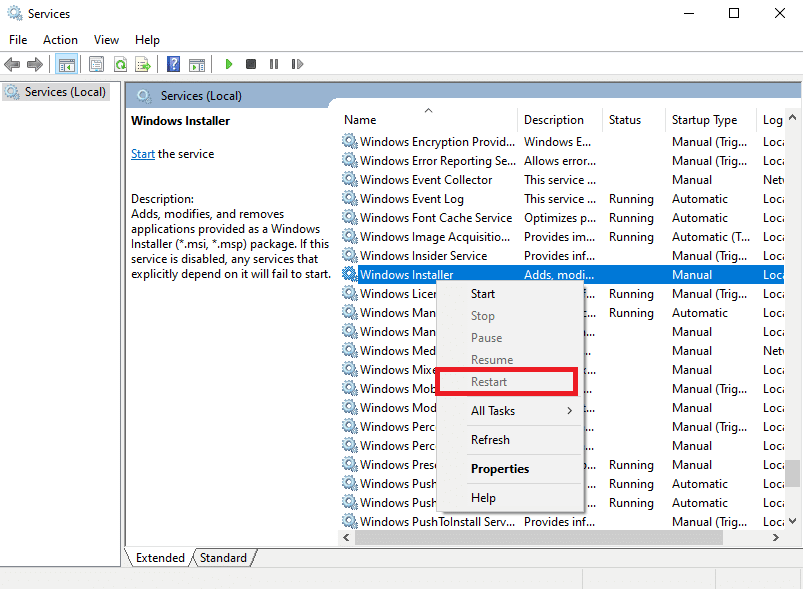This screenshot has width=803, height=589.
Task: Select the Windows Insider Service row
Action: click(562, 256)
